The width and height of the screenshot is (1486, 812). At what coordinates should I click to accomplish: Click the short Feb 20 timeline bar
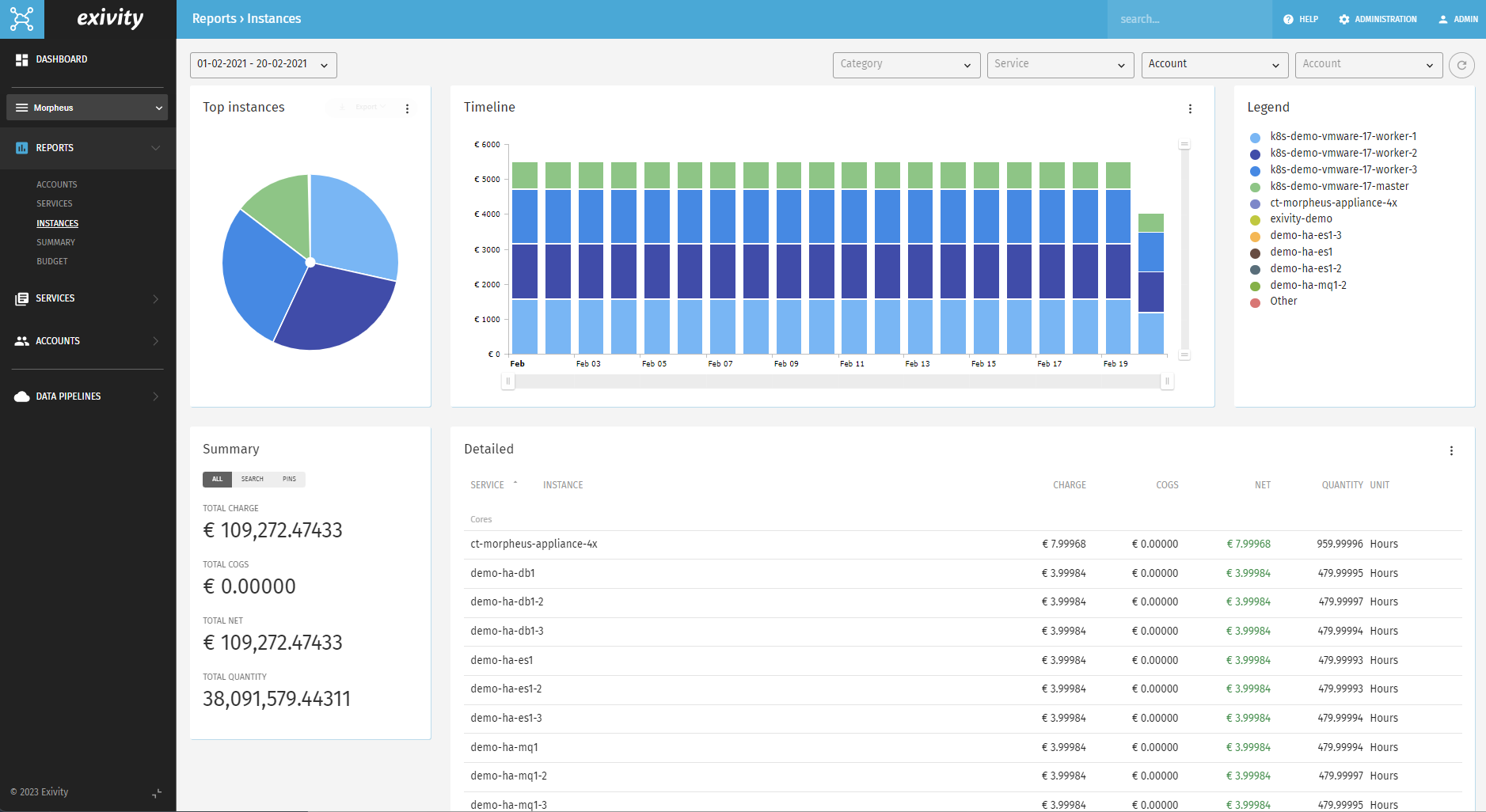[1151, 283]
